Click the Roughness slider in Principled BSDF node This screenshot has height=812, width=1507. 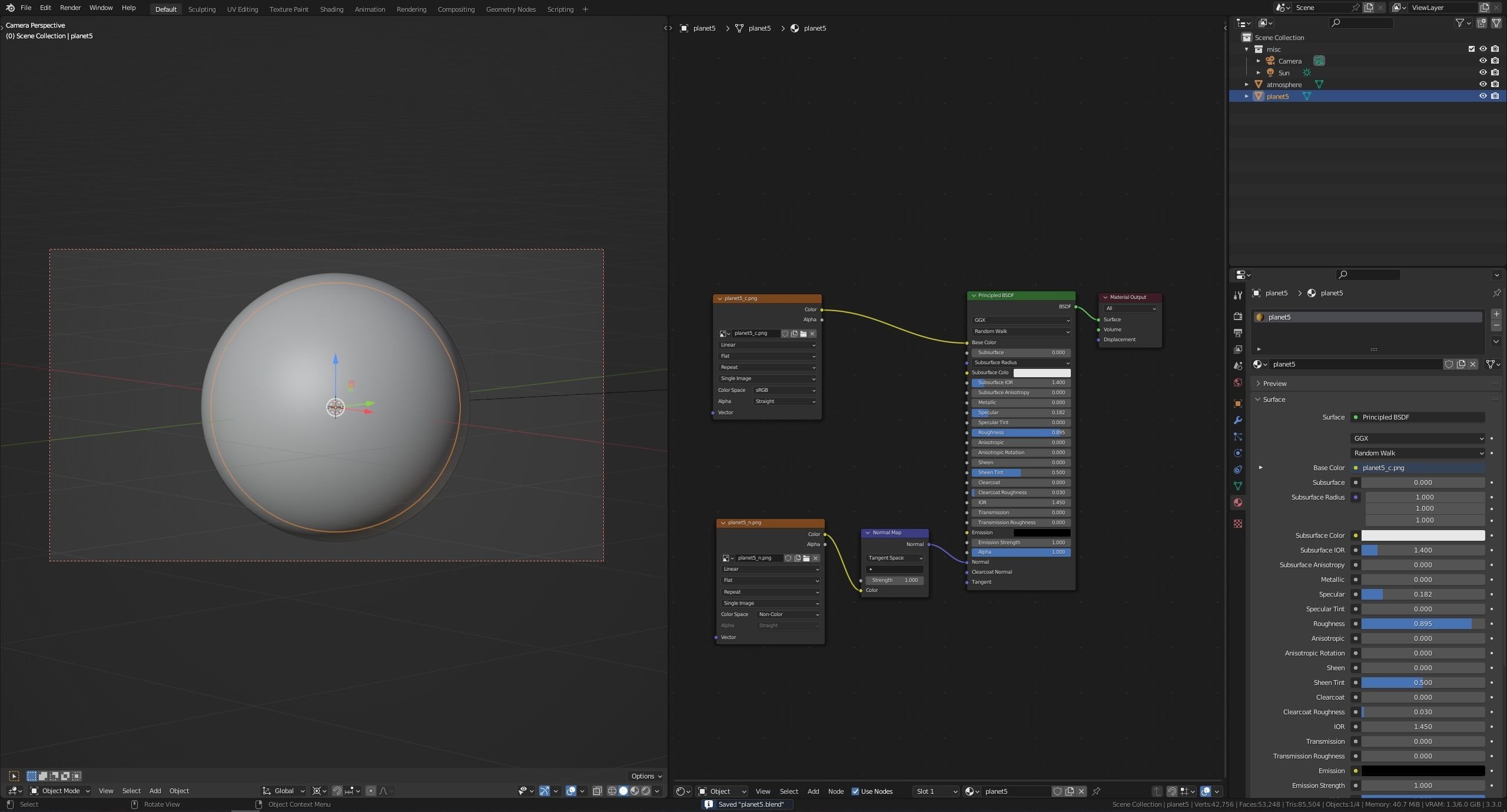[x=1020, y=432]
